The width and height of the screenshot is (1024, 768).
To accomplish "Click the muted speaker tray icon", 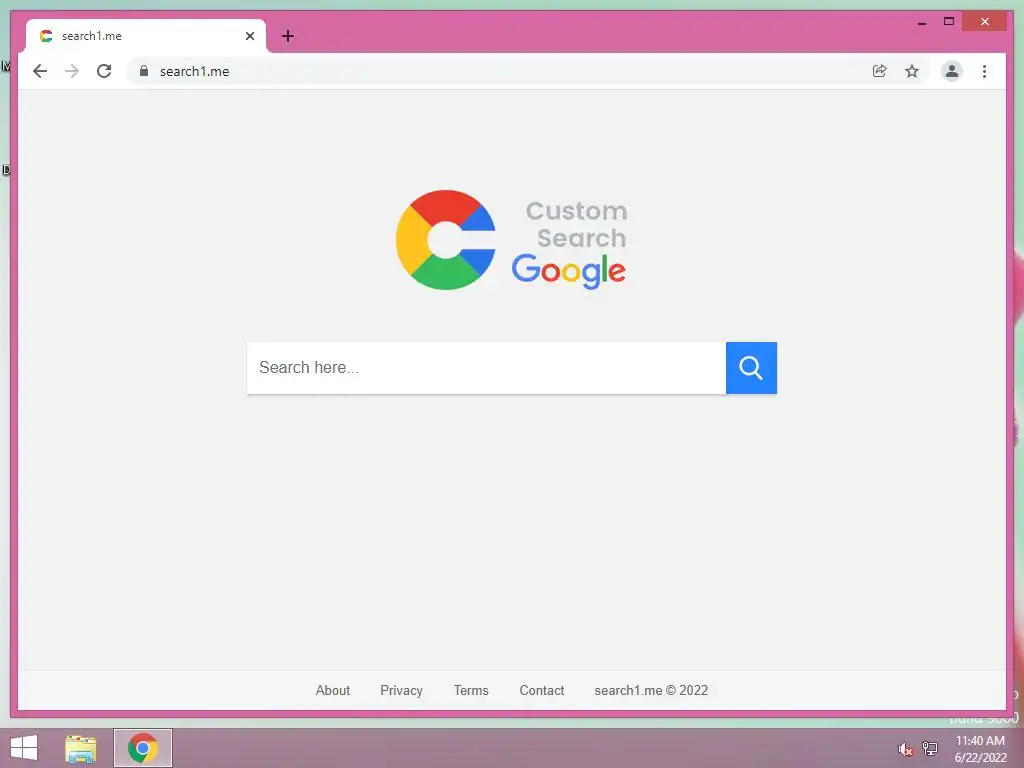I will (905, 749).
